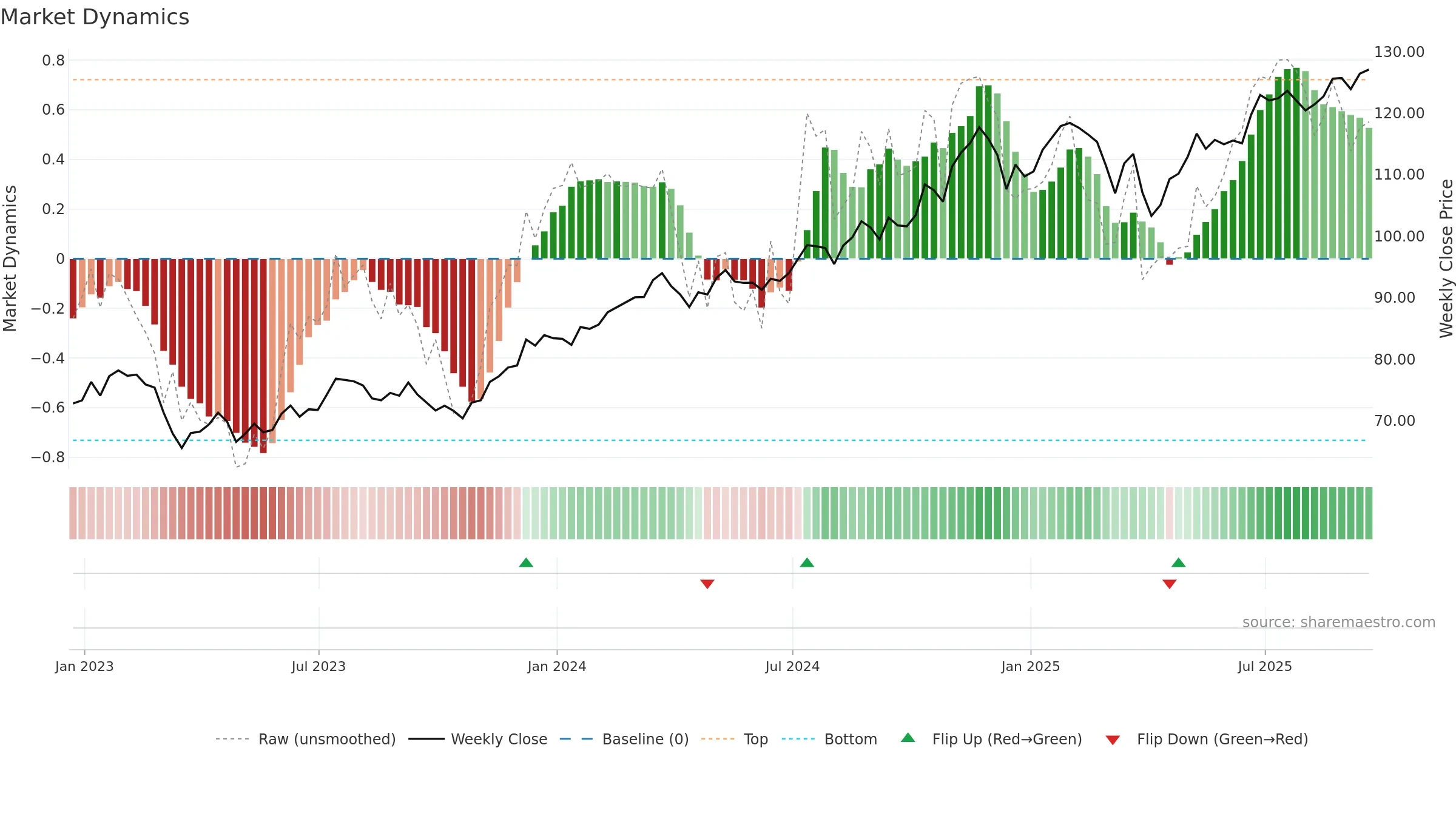Click the flip-up marker before Jan 2024
1456x819 pixels.
tap(526, 563)
